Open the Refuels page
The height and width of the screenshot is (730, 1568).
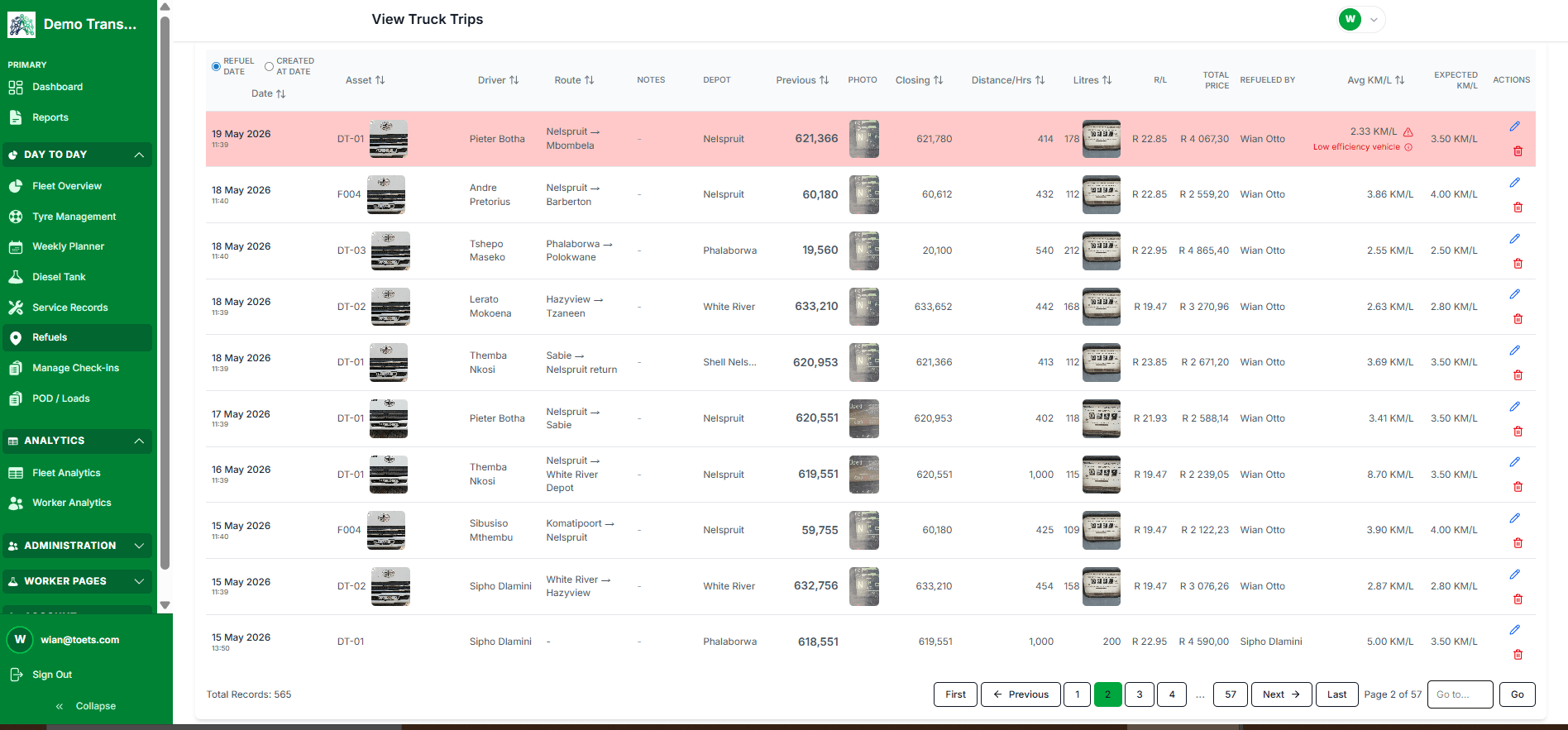(77, 337)
